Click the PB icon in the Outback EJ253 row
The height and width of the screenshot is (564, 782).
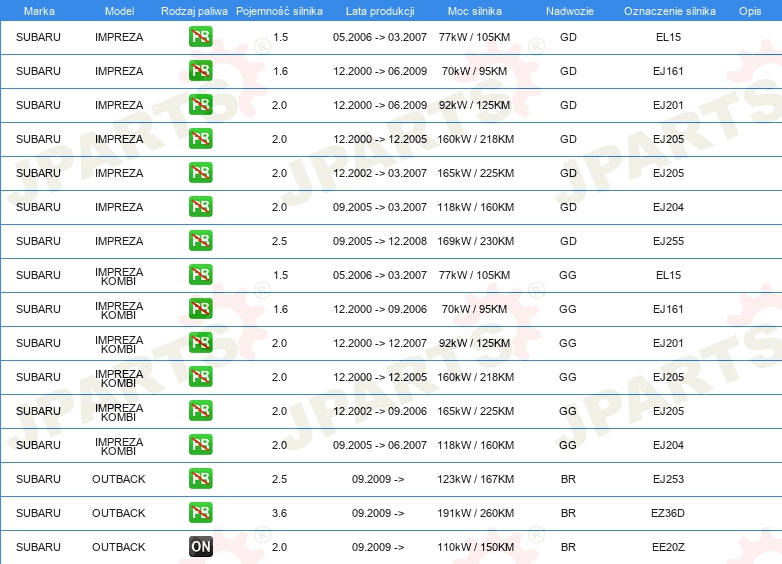pyautogui.click(x=200, y=479)
